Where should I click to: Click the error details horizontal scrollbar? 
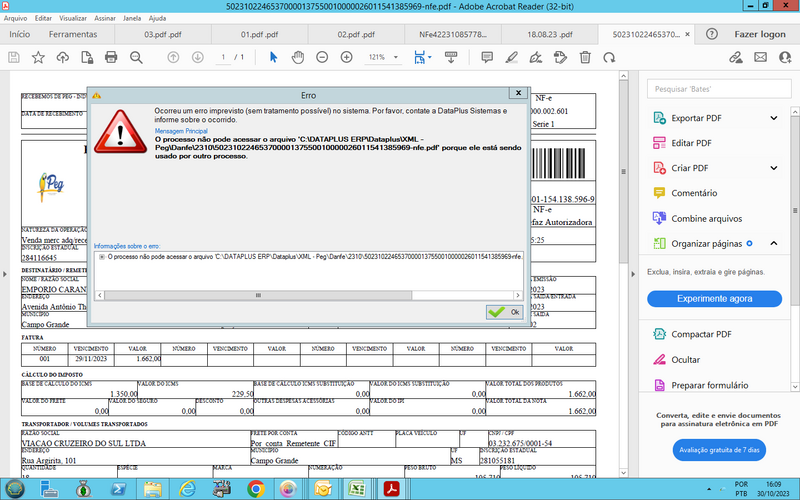coord(258,295)
